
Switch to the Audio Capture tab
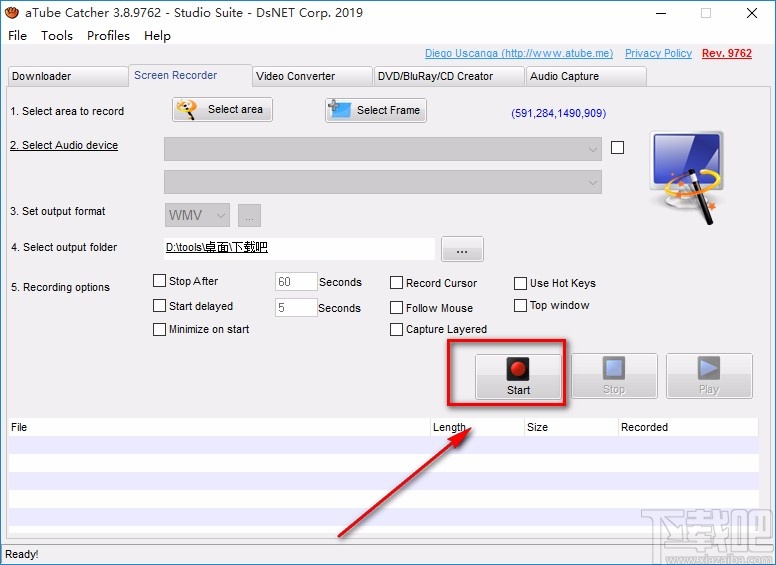(586, 76)
